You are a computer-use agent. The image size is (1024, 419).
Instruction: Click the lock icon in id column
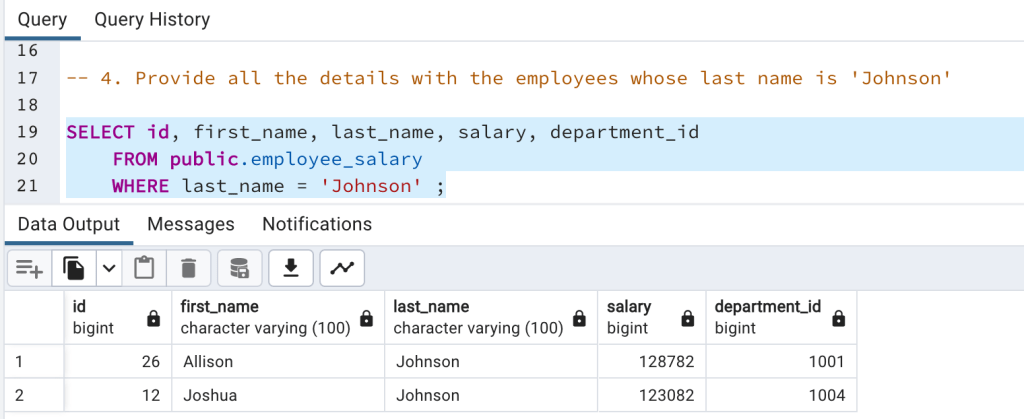click(153, 318)
